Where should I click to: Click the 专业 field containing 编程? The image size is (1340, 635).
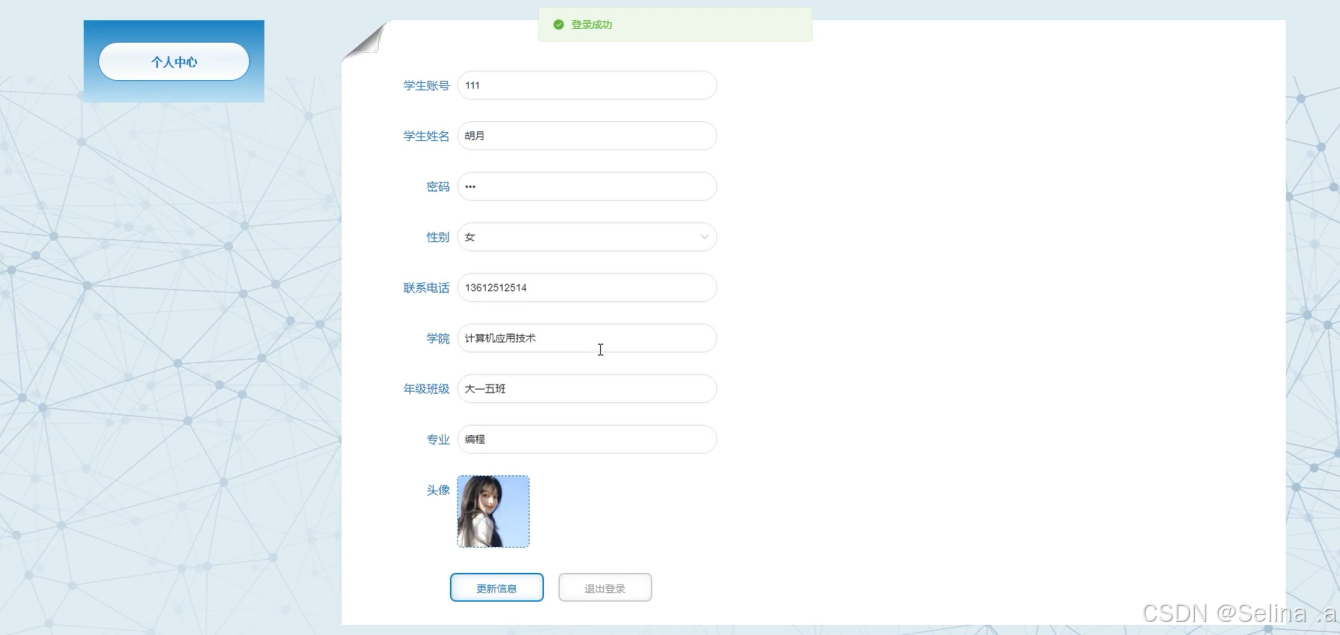[587, 439]
